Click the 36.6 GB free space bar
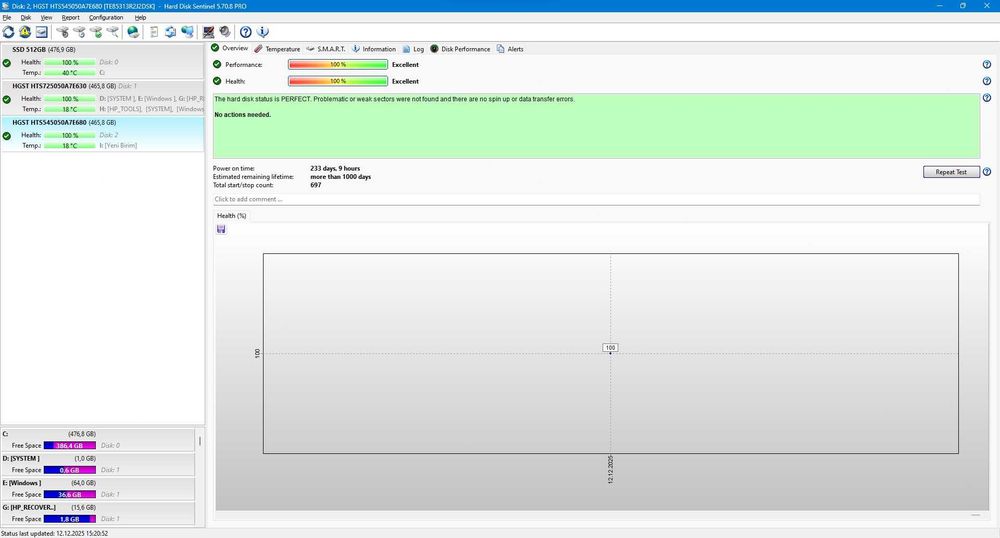This screenshot has width=1000, height=538. (x=70, y=495)
